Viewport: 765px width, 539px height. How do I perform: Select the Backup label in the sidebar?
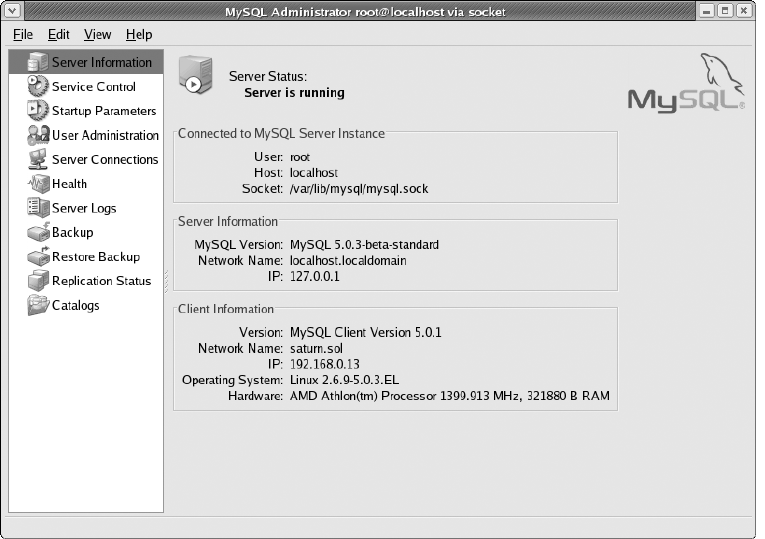72,232
